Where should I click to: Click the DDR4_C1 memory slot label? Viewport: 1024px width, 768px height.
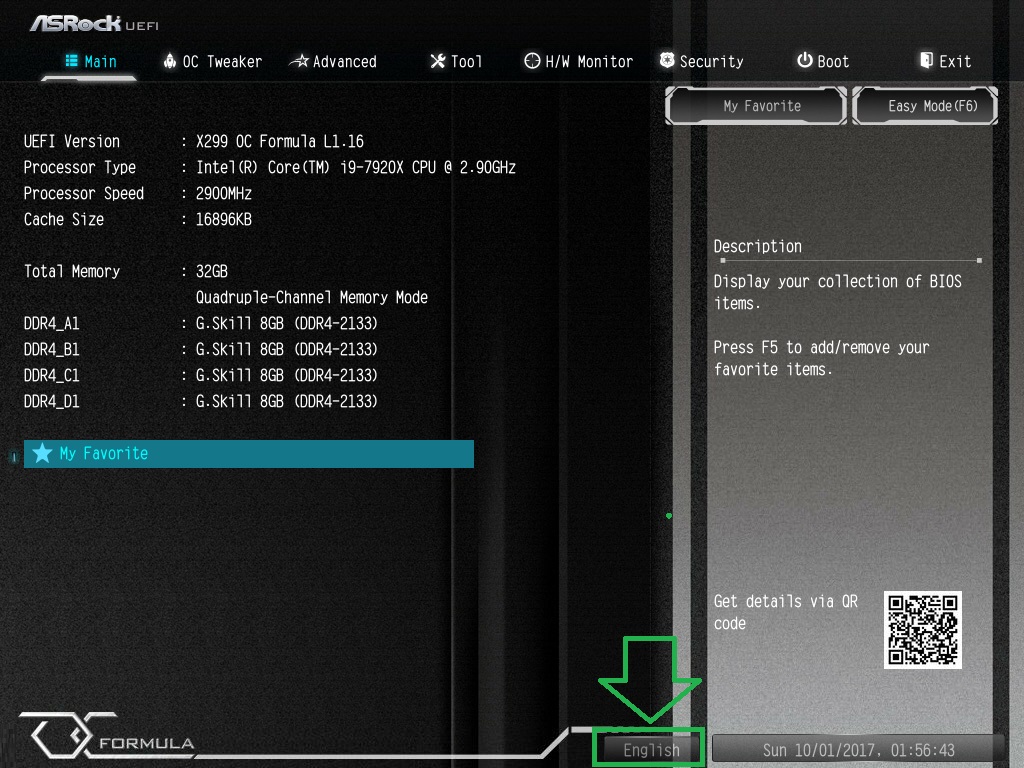coord(52,376)
